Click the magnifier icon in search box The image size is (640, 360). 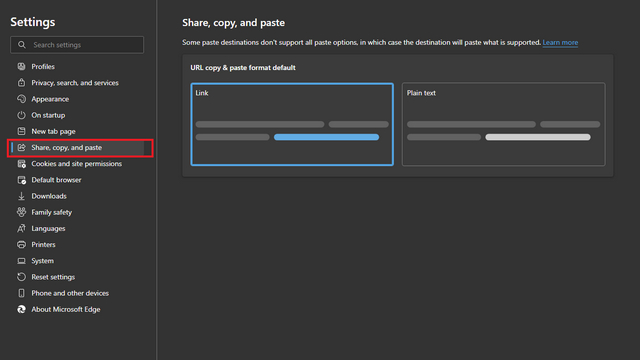tap(22, 45)
